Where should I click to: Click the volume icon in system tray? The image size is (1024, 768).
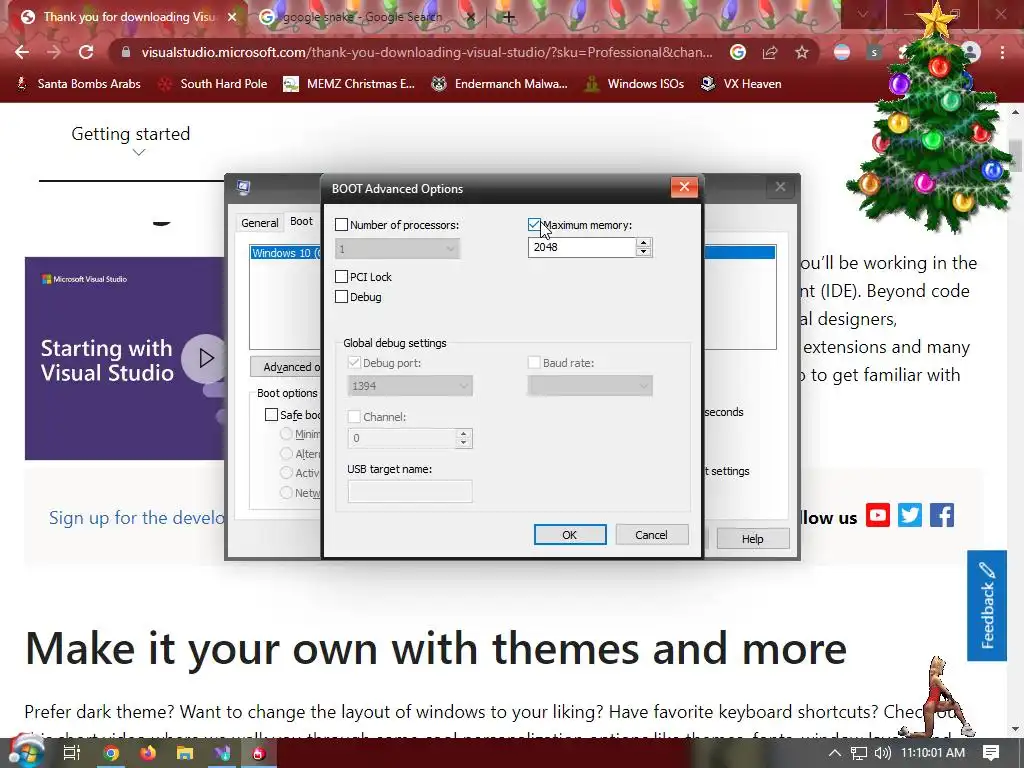point(883,753)
